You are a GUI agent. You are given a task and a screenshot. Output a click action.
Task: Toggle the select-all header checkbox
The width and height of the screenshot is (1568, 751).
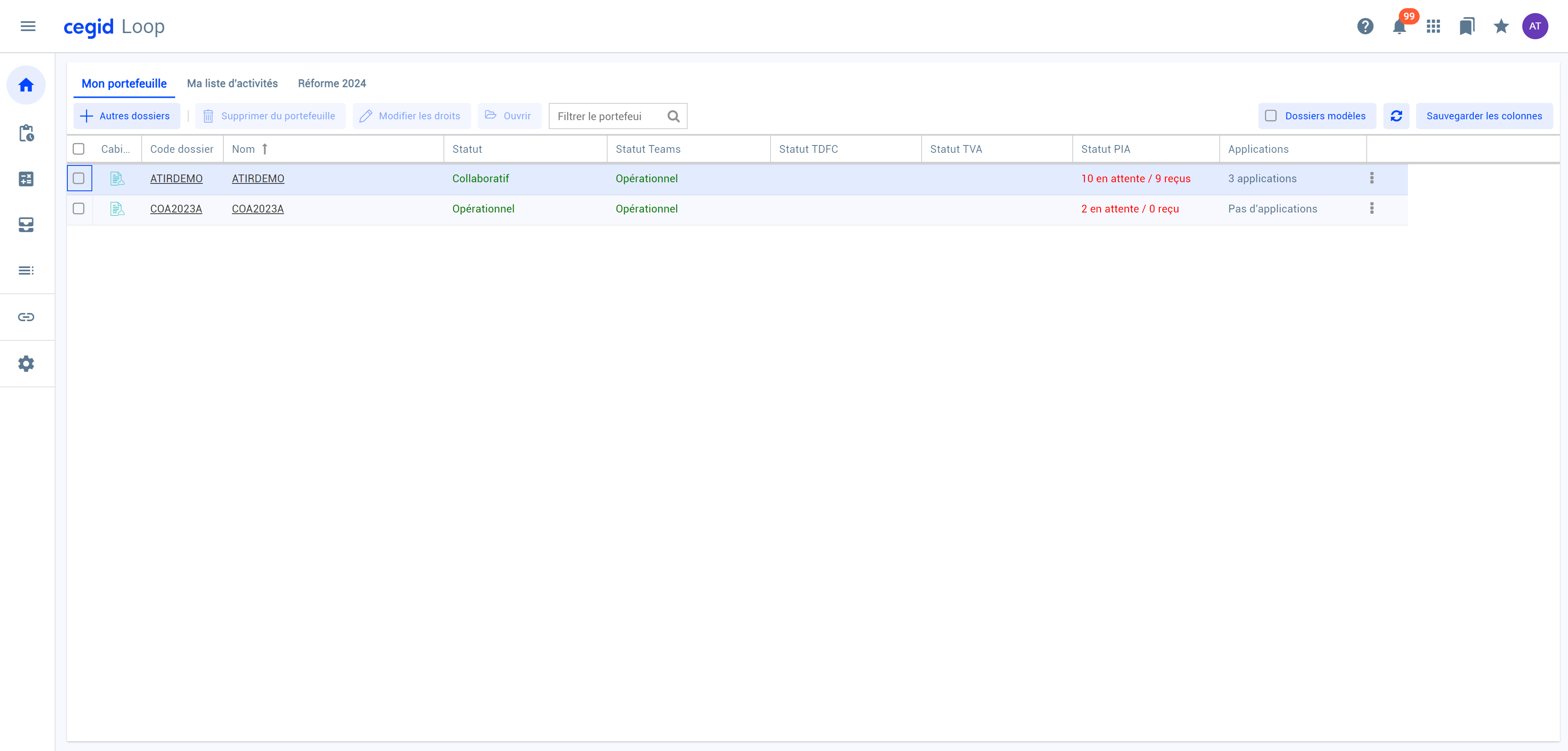coord(78,149)
